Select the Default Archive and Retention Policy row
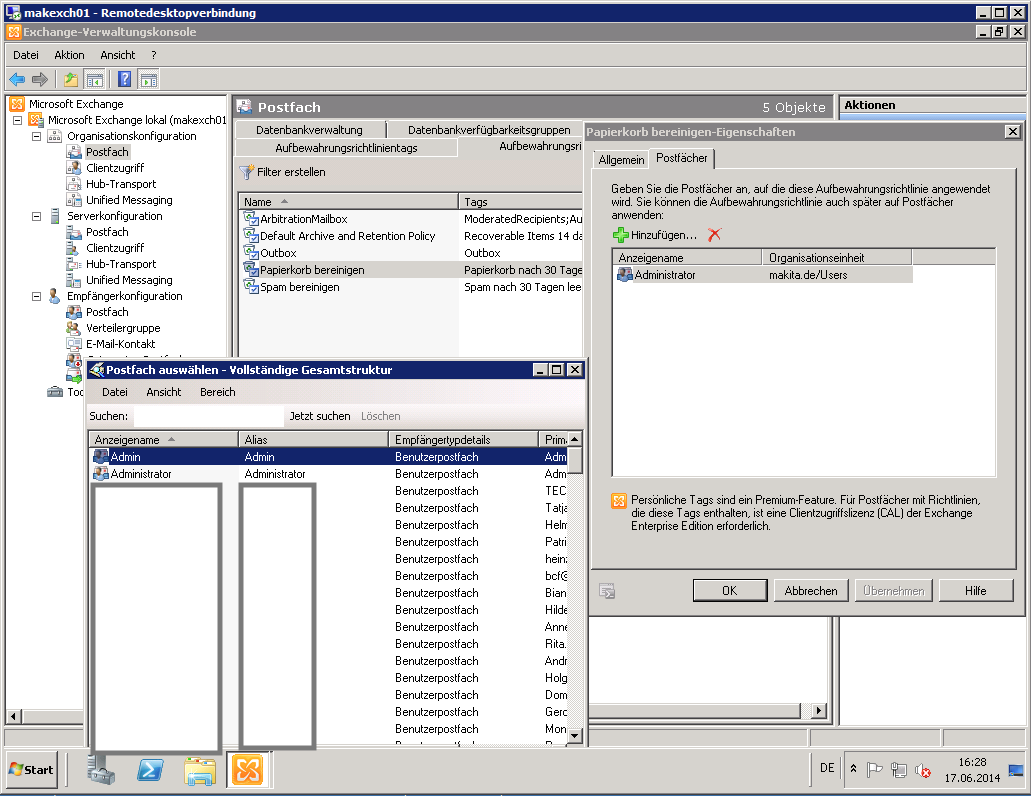Image resolution: width=1031 pixels, height=796 pixels. coord(412,235)
